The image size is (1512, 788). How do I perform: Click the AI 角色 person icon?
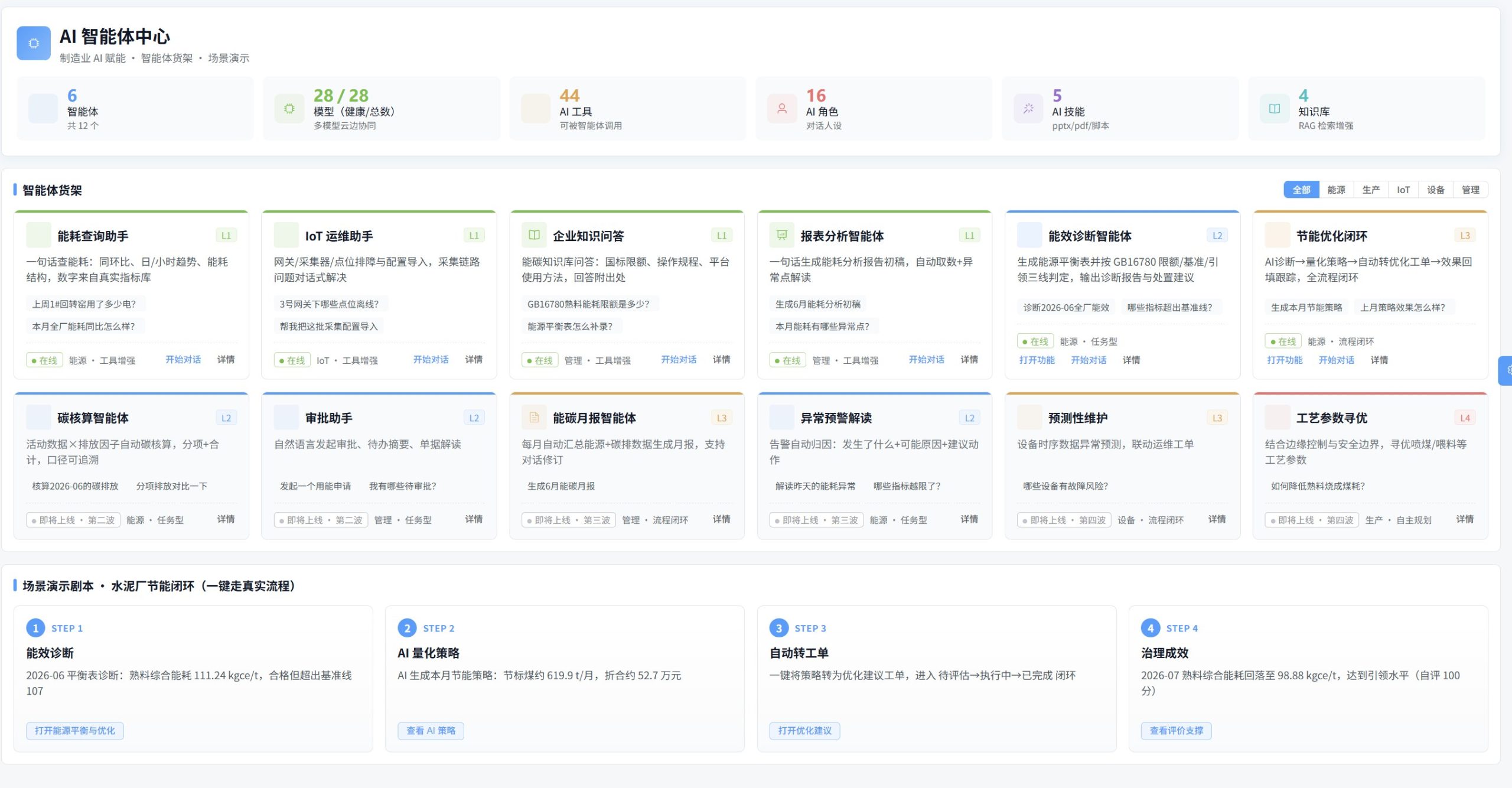tap(782, 109)
